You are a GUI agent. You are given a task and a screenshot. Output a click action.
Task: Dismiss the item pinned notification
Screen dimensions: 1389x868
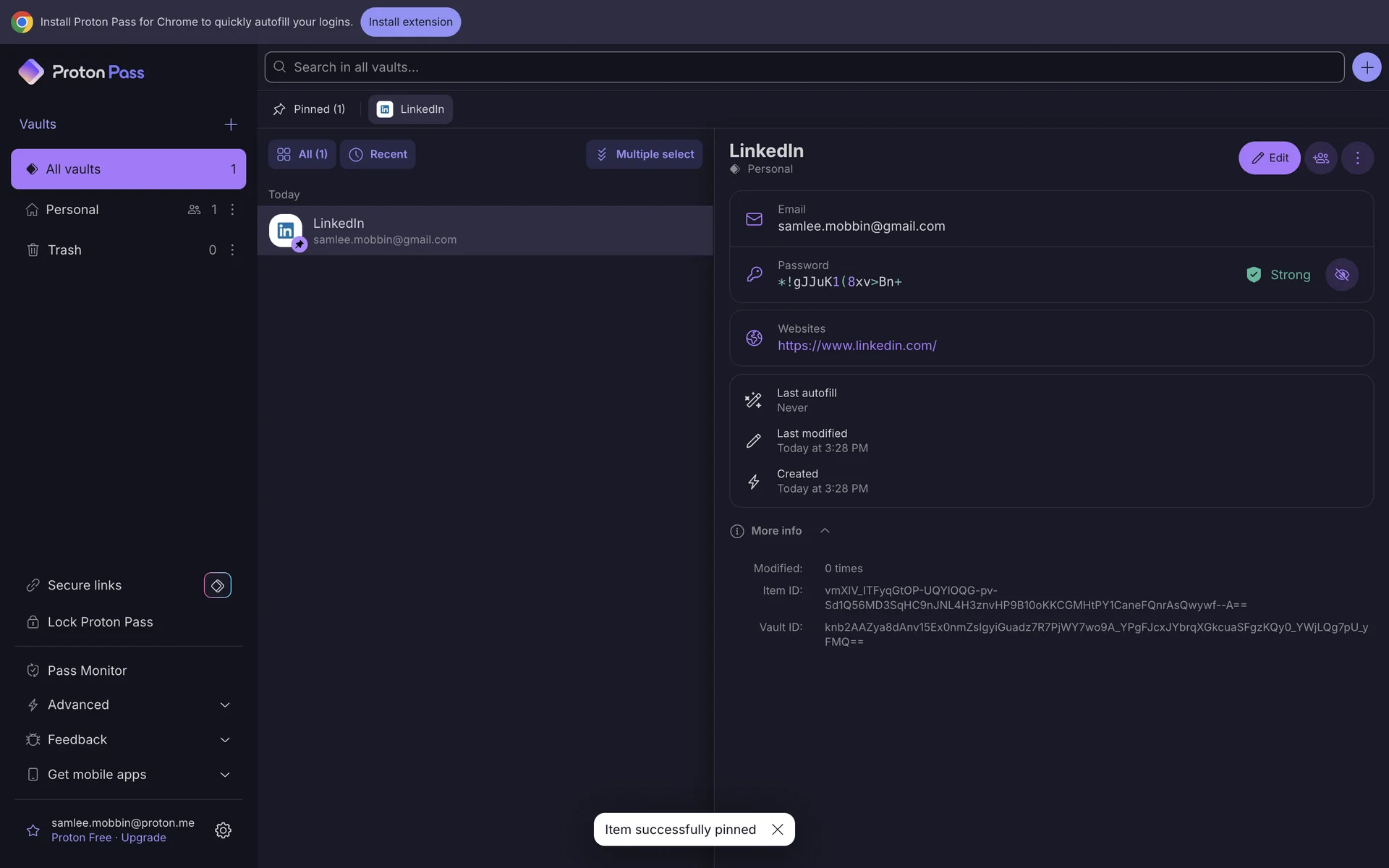click(x=778, y=830)
